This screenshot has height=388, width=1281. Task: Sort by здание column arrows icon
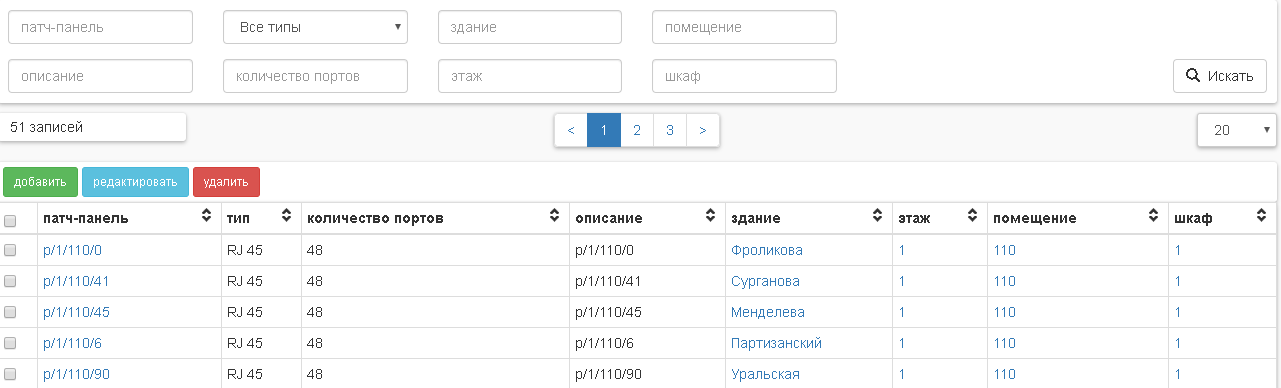[878, 216]
